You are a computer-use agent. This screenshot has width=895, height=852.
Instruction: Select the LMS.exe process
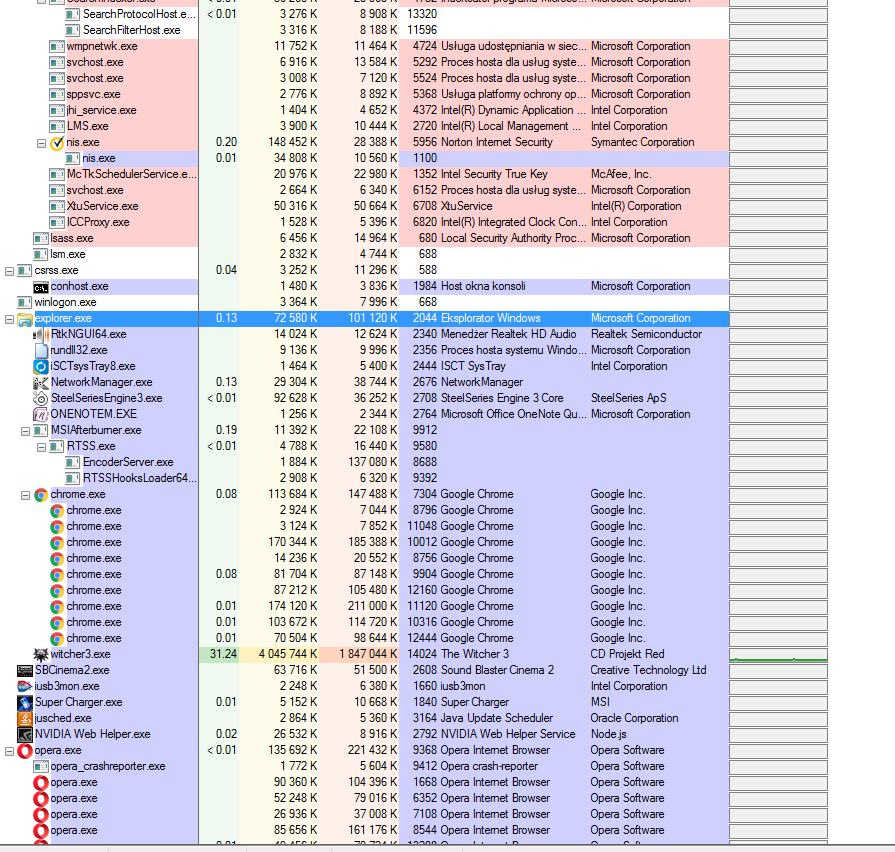click(x=364, y=126)
